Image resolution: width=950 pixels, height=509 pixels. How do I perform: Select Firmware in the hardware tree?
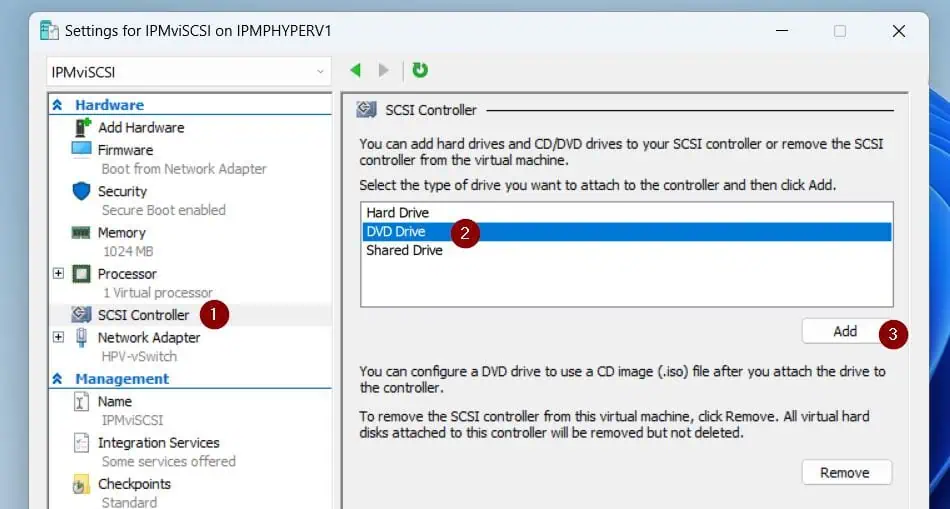(x=125, y=150)
